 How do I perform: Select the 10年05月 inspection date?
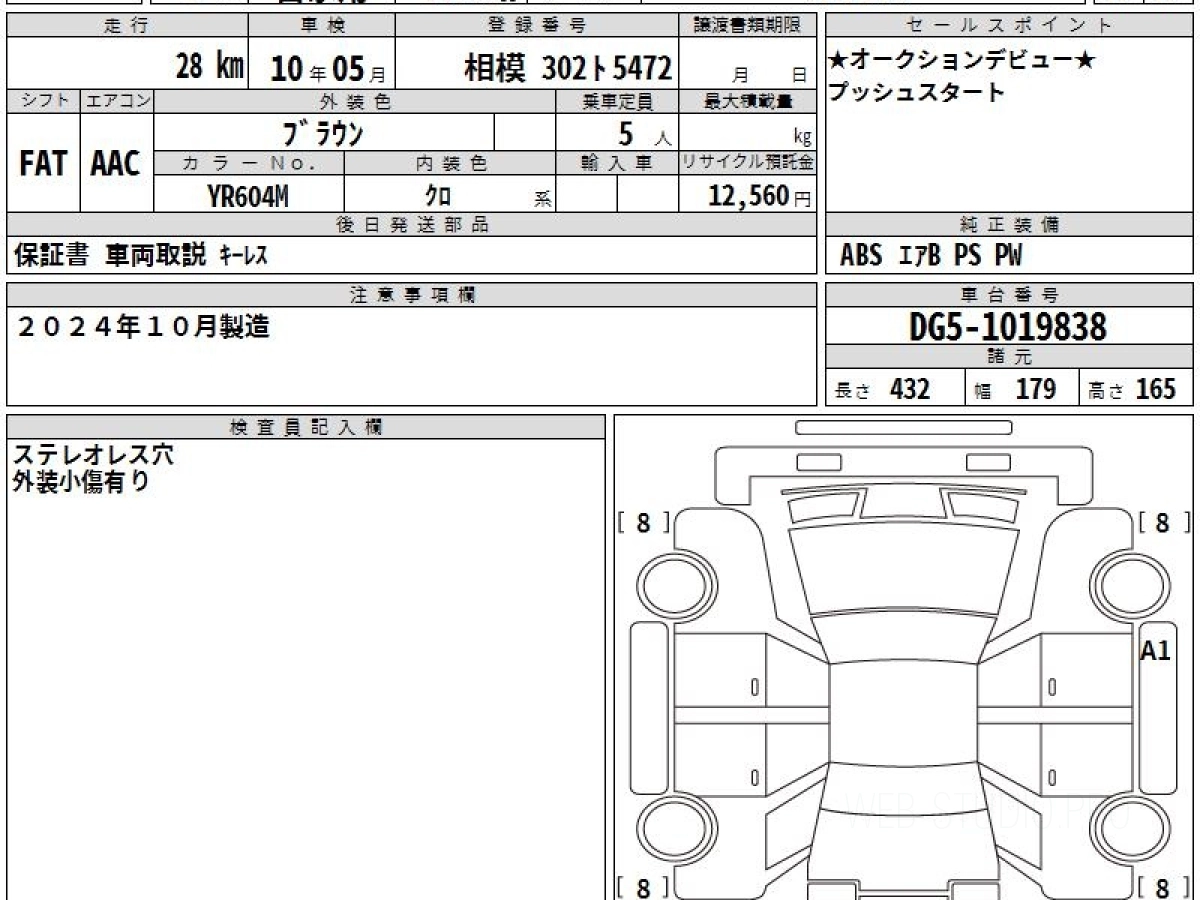[327, 69]
